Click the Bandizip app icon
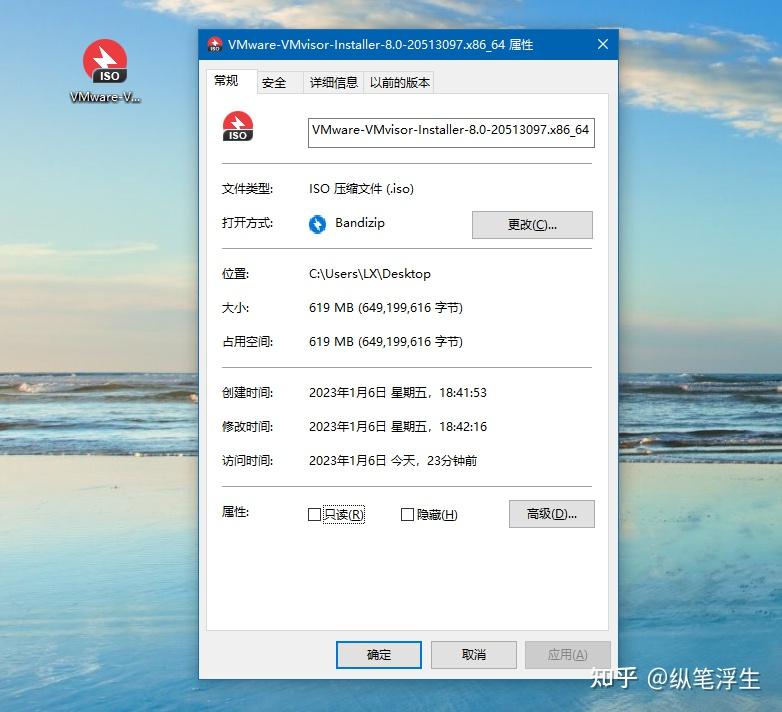 (x=317, y=224)
